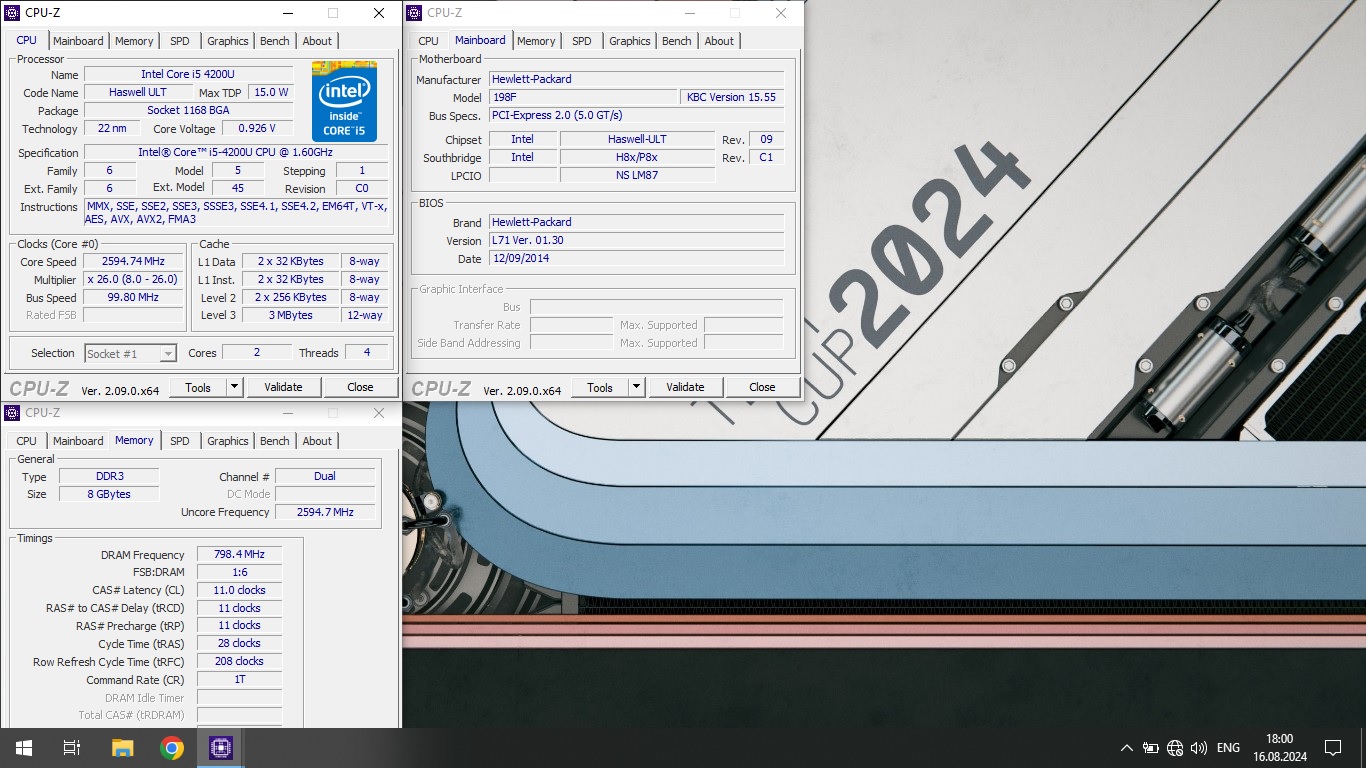The image size is (1366, 768).
Task: Switch to CPU tab in Memory window
Action: tap(27, 441)
